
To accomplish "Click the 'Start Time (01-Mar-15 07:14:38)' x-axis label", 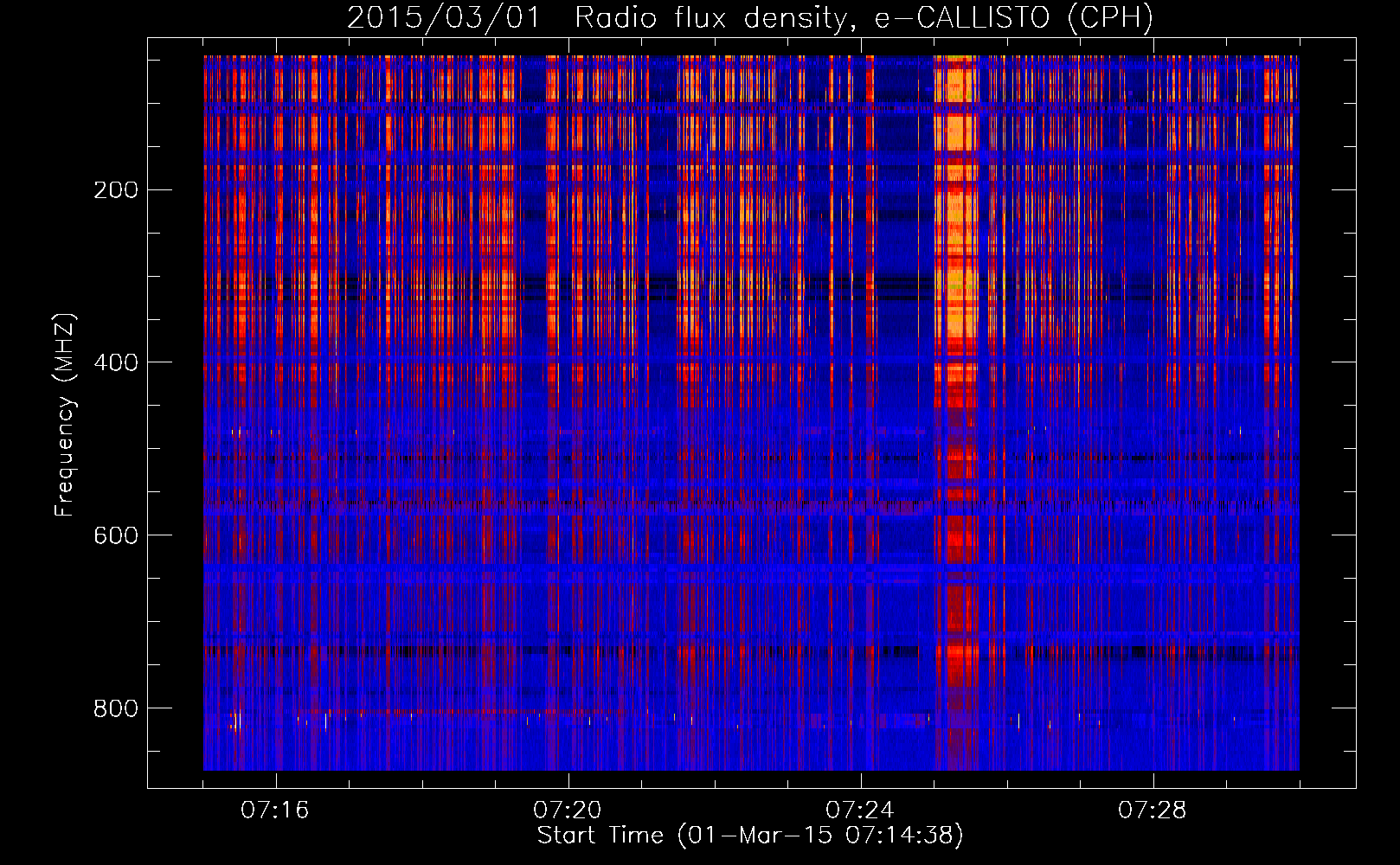I will pos(750,835).
